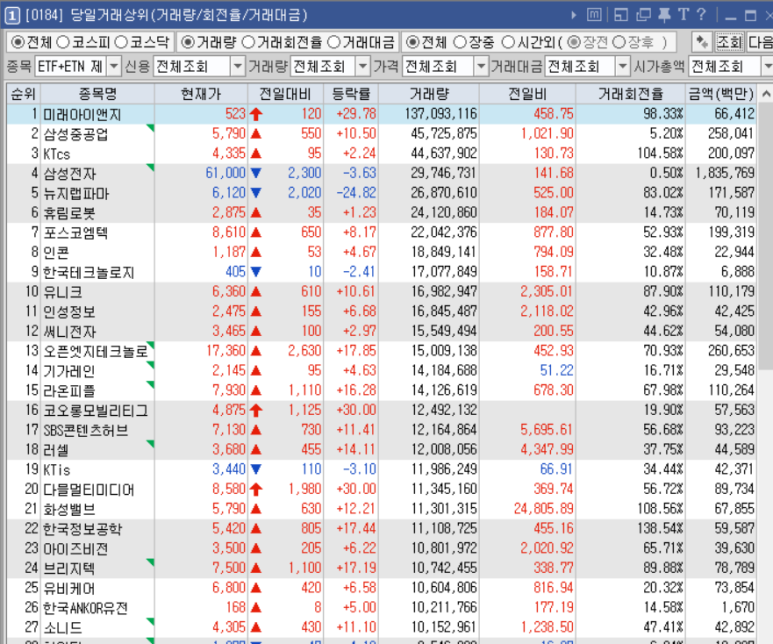
Task: Click 전일비 value 24,805.89
Action: coord(544,508)
